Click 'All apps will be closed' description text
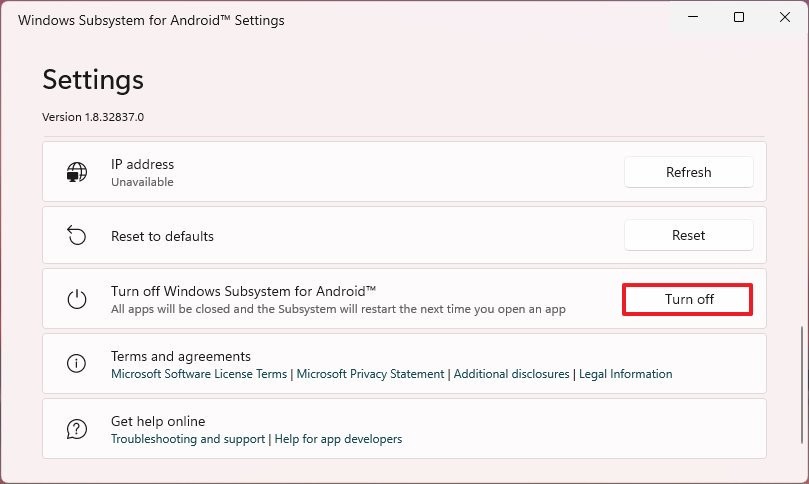This screenshot has height=484, width=809. tap(338, 309)
